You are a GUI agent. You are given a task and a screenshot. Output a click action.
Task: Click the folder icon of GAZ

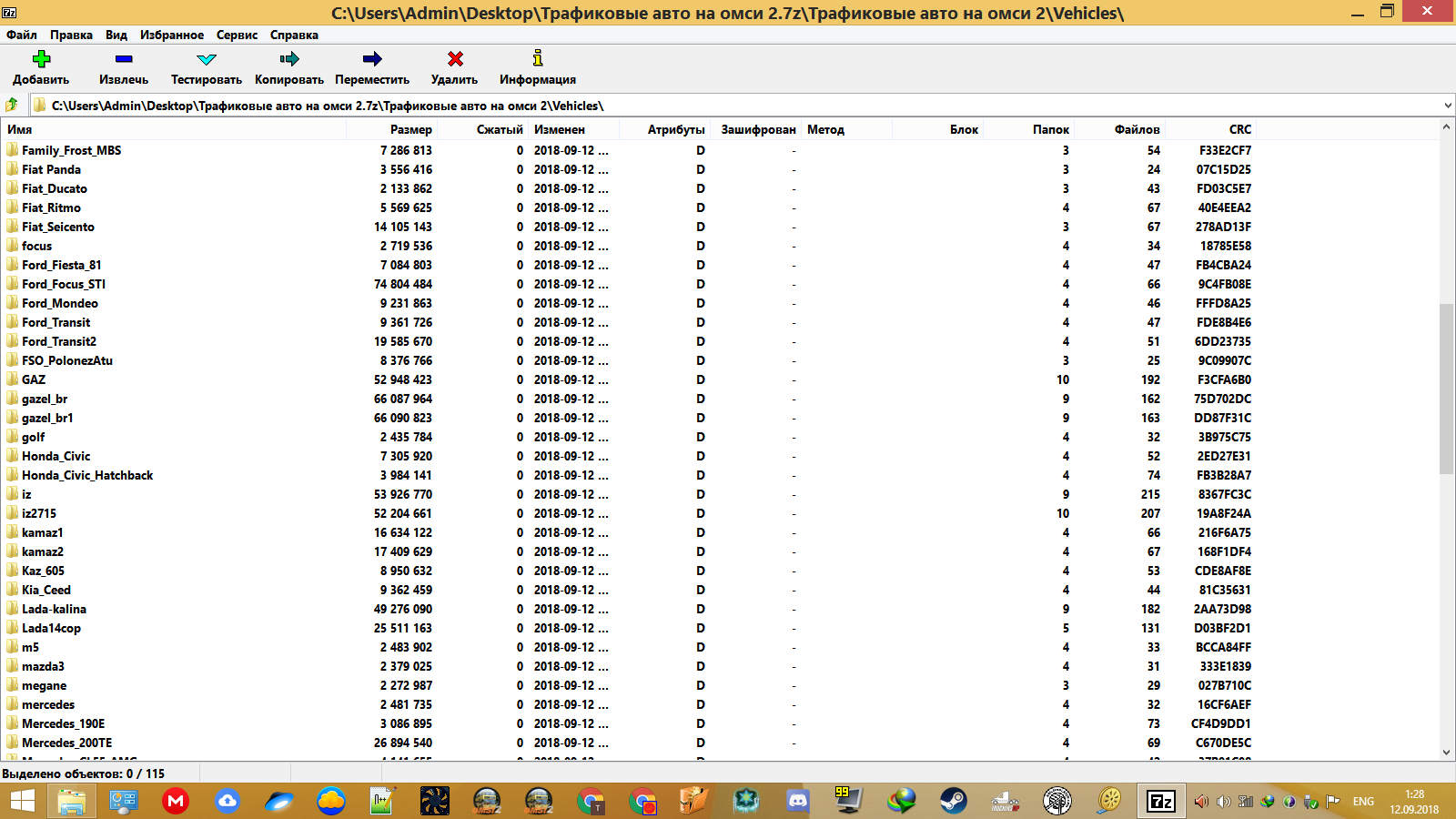point(13,379)
